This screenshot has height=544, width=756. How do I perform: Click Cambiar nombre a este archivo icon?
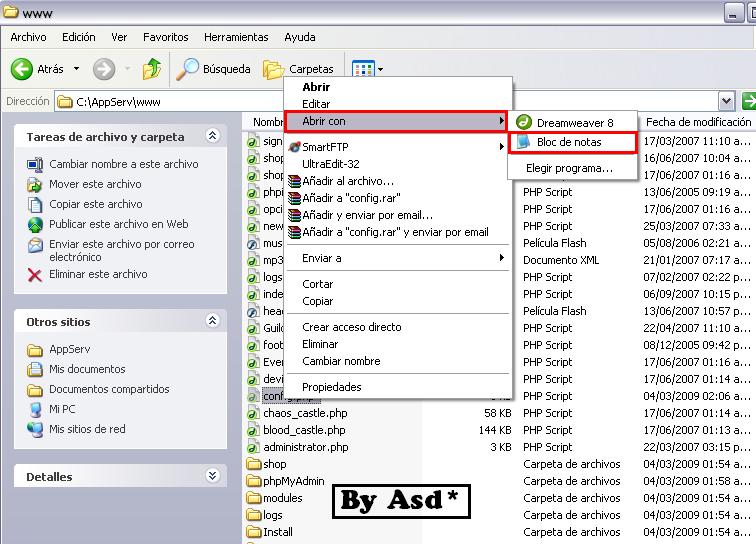click(35, 164)
